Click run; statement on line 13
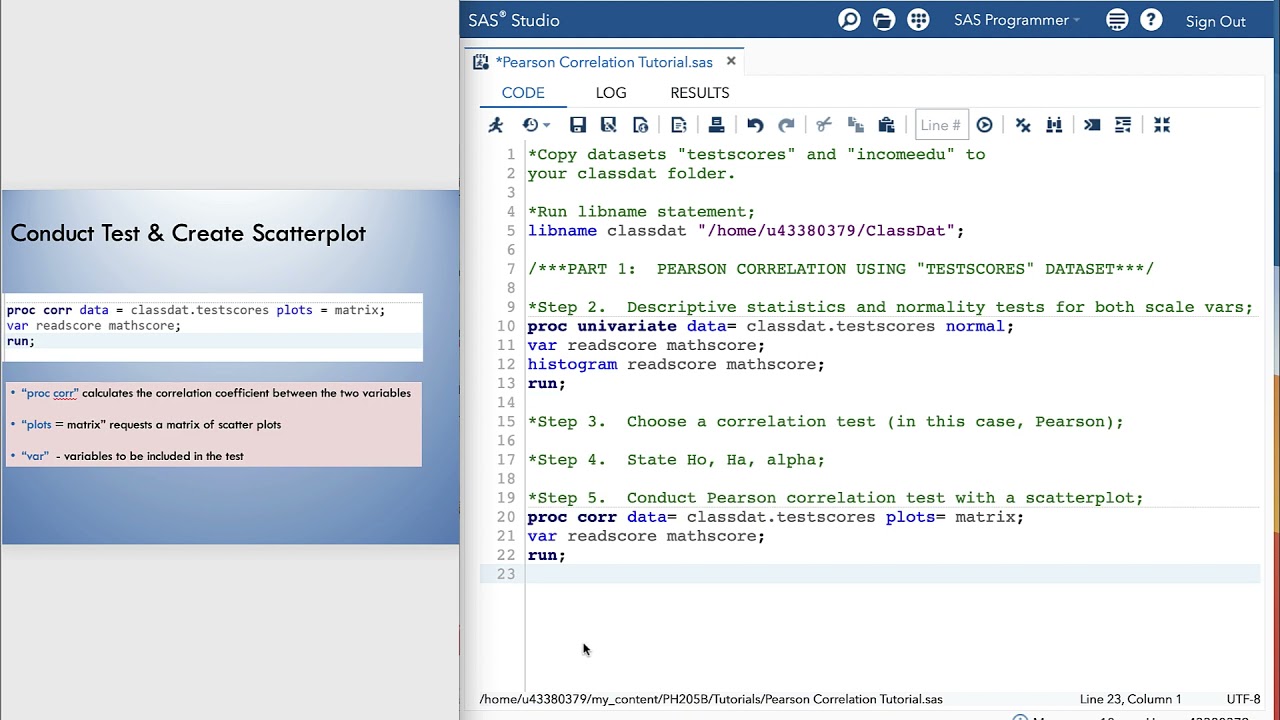The height and width of the screenshot is (720, 1280). click(547, 383)
